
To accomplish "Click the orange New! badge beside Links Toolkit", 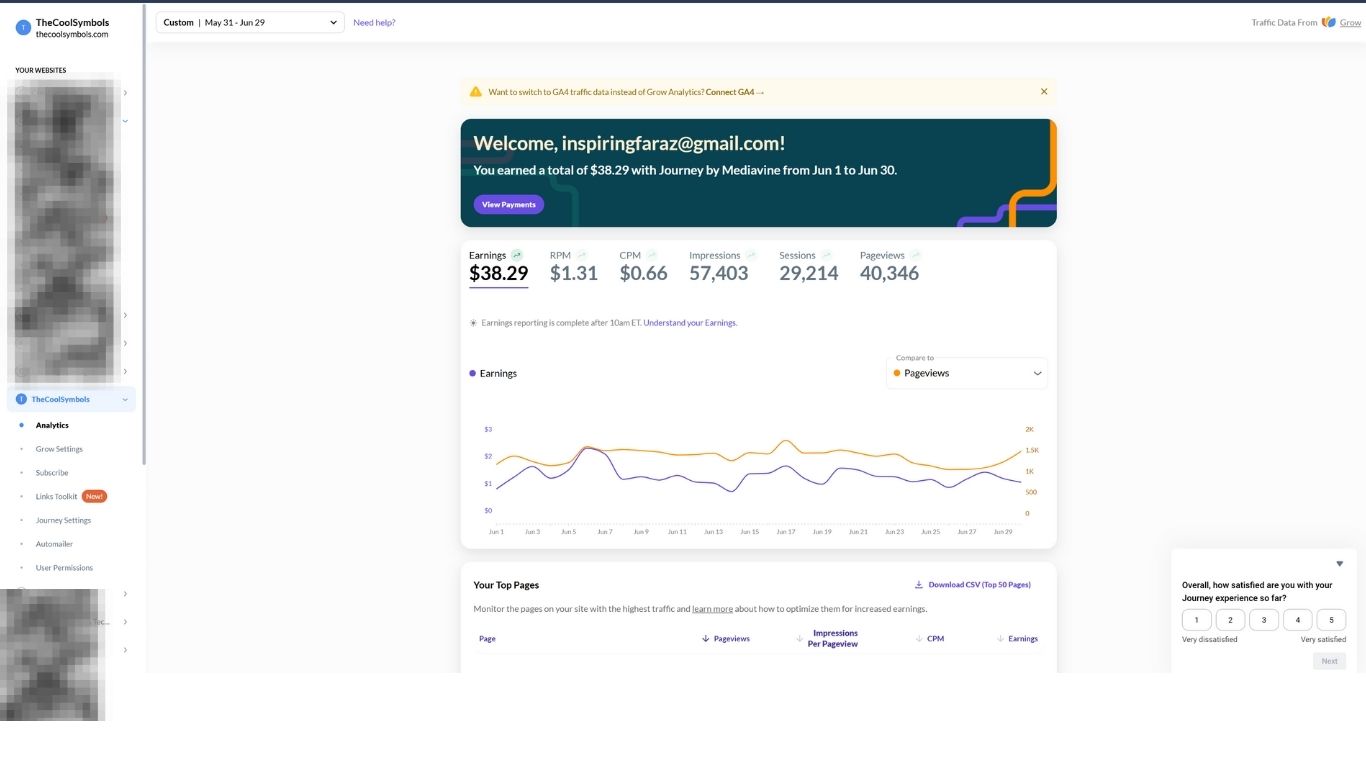I will point(94,496).
